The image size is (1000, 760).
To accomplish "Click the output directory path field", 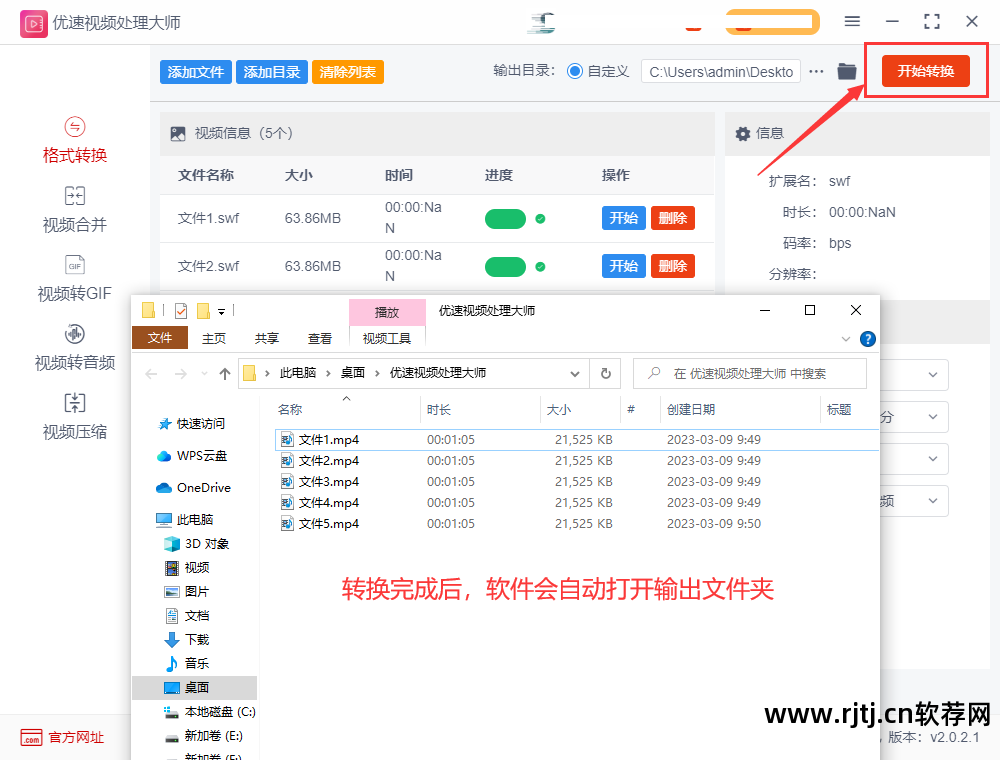I will click(721, 72).
